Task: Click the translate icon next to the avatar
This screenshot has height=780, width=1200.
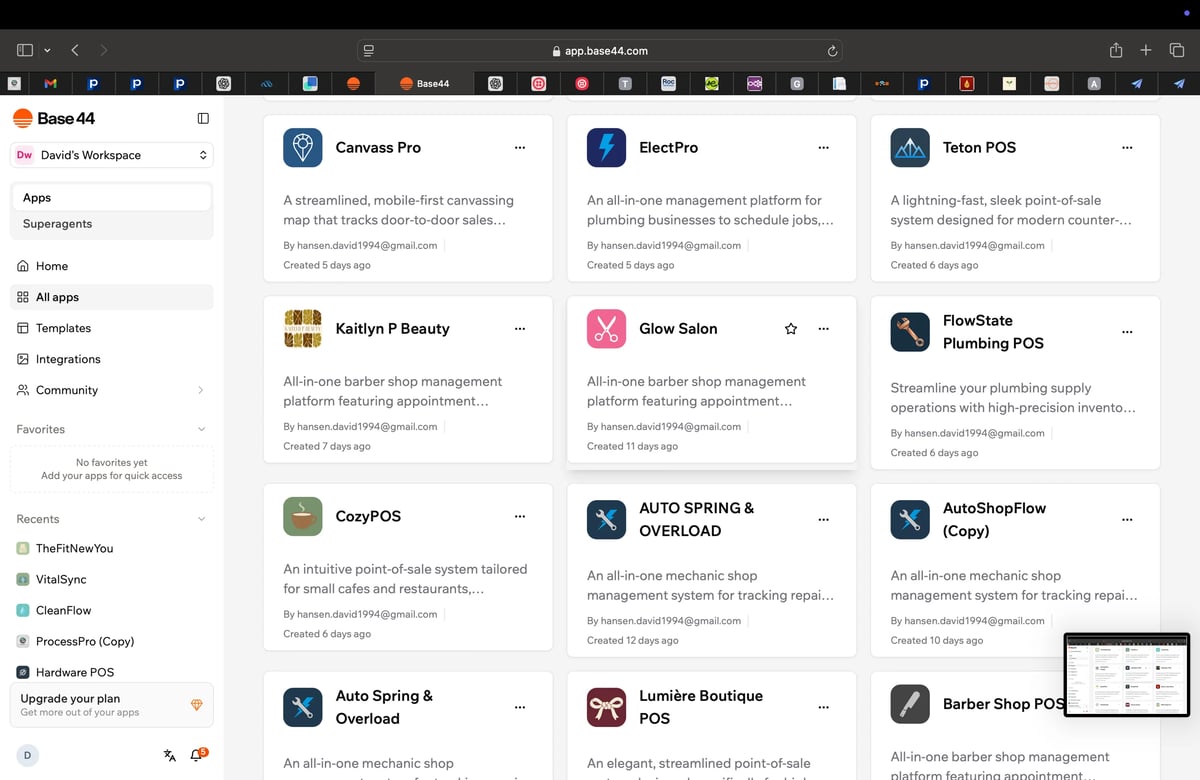Action: click(169, 755)
